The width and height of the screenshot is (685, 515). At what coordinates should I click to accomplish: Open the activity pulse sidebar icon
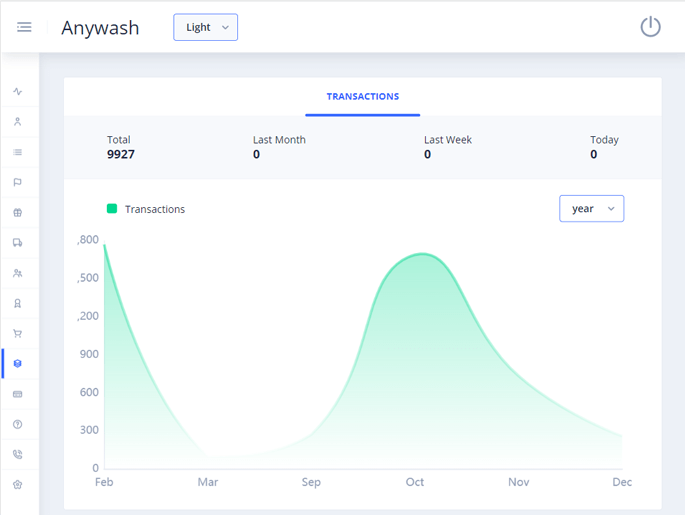[18, 92]
